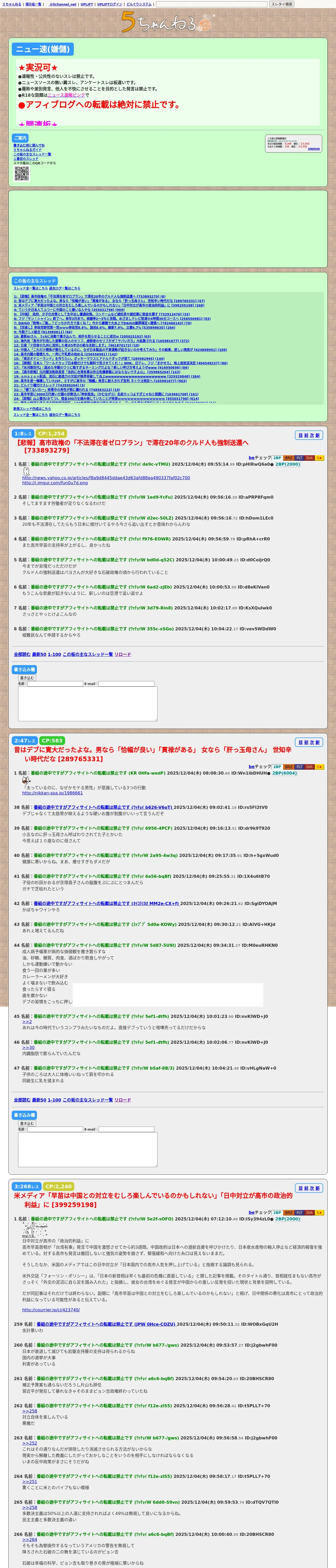Open anchor >>30 in post 46
The image size is (336, 1568).
pos(29,1048)
